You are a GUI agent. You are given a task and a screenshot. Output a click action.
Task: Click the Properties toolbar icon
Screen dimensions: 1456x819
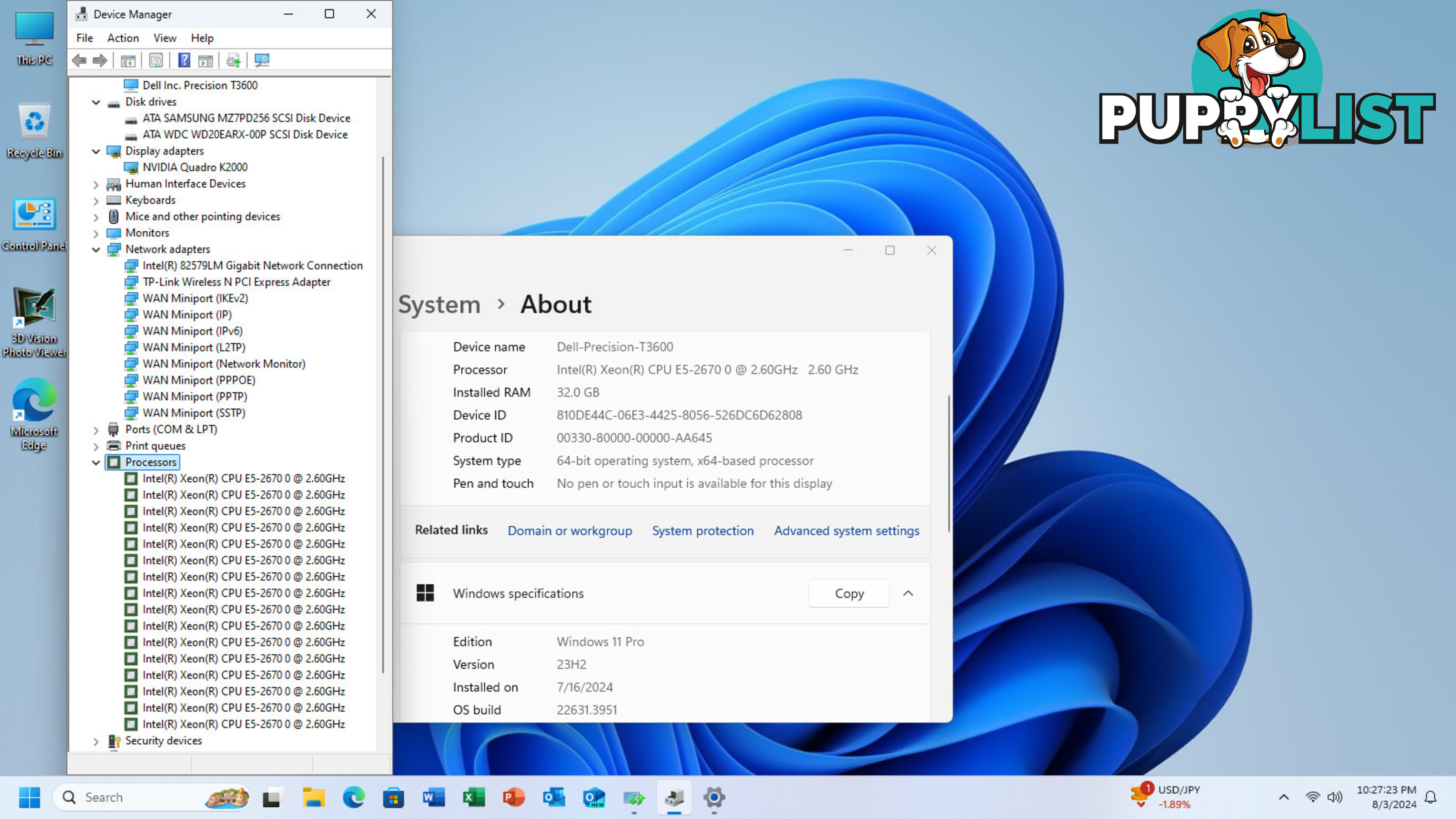point(156,61)
